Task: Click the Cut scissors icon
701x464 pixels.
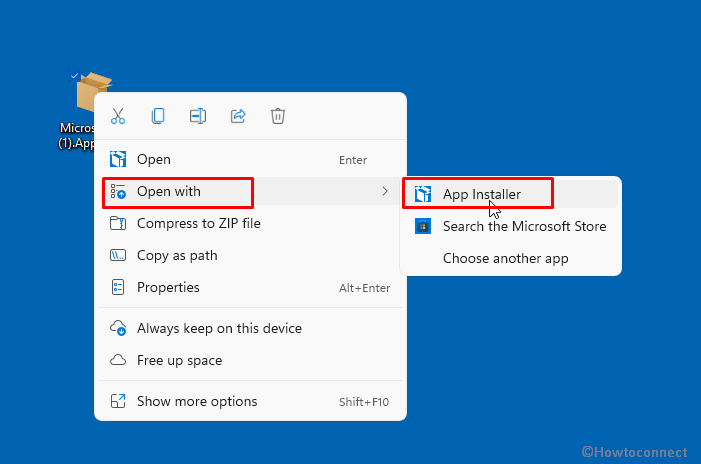Action: (118, 116)
